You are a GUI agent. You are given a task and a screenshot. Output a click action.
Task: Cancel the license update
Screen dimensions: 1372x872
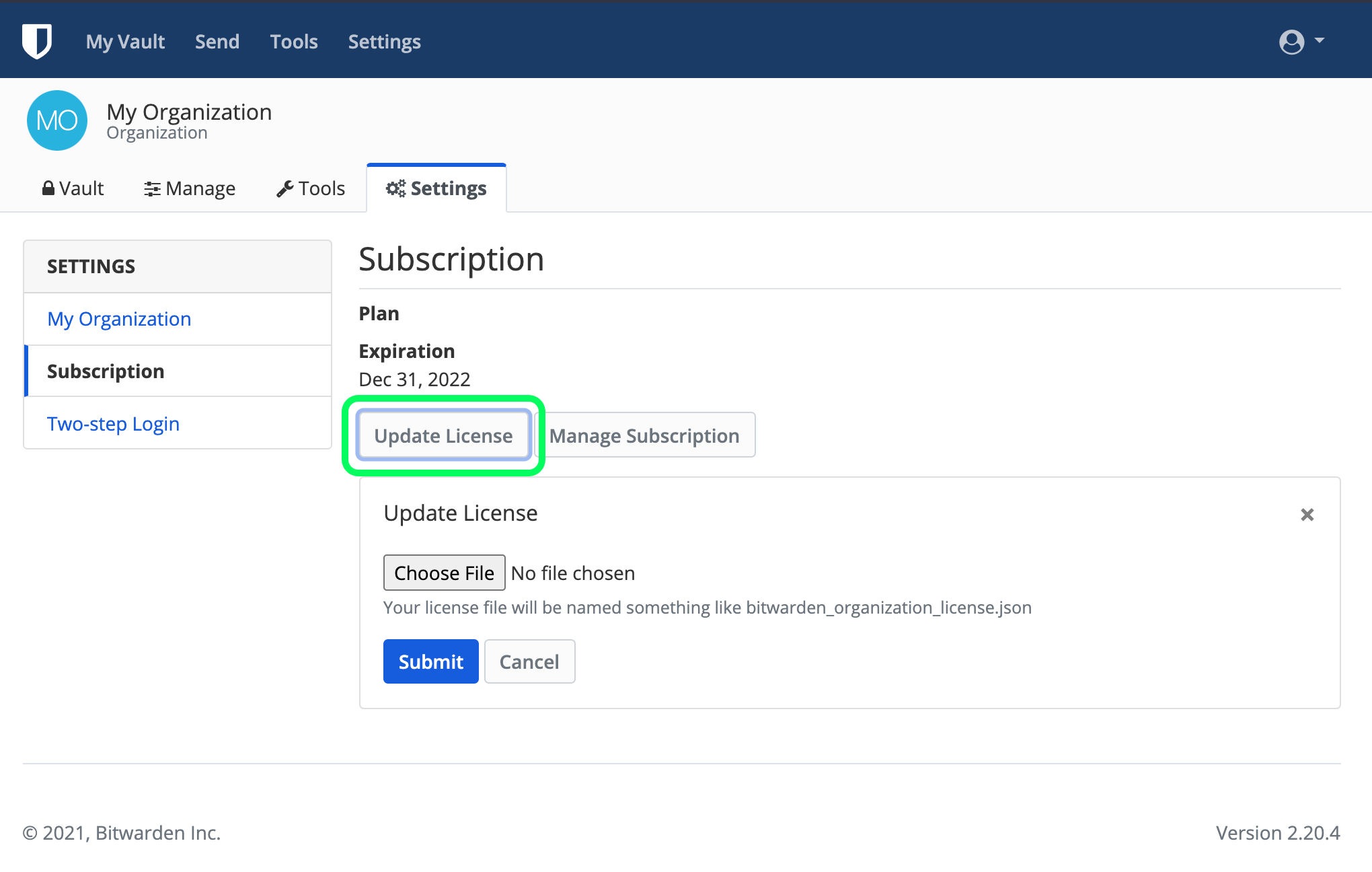coord(529,661)
